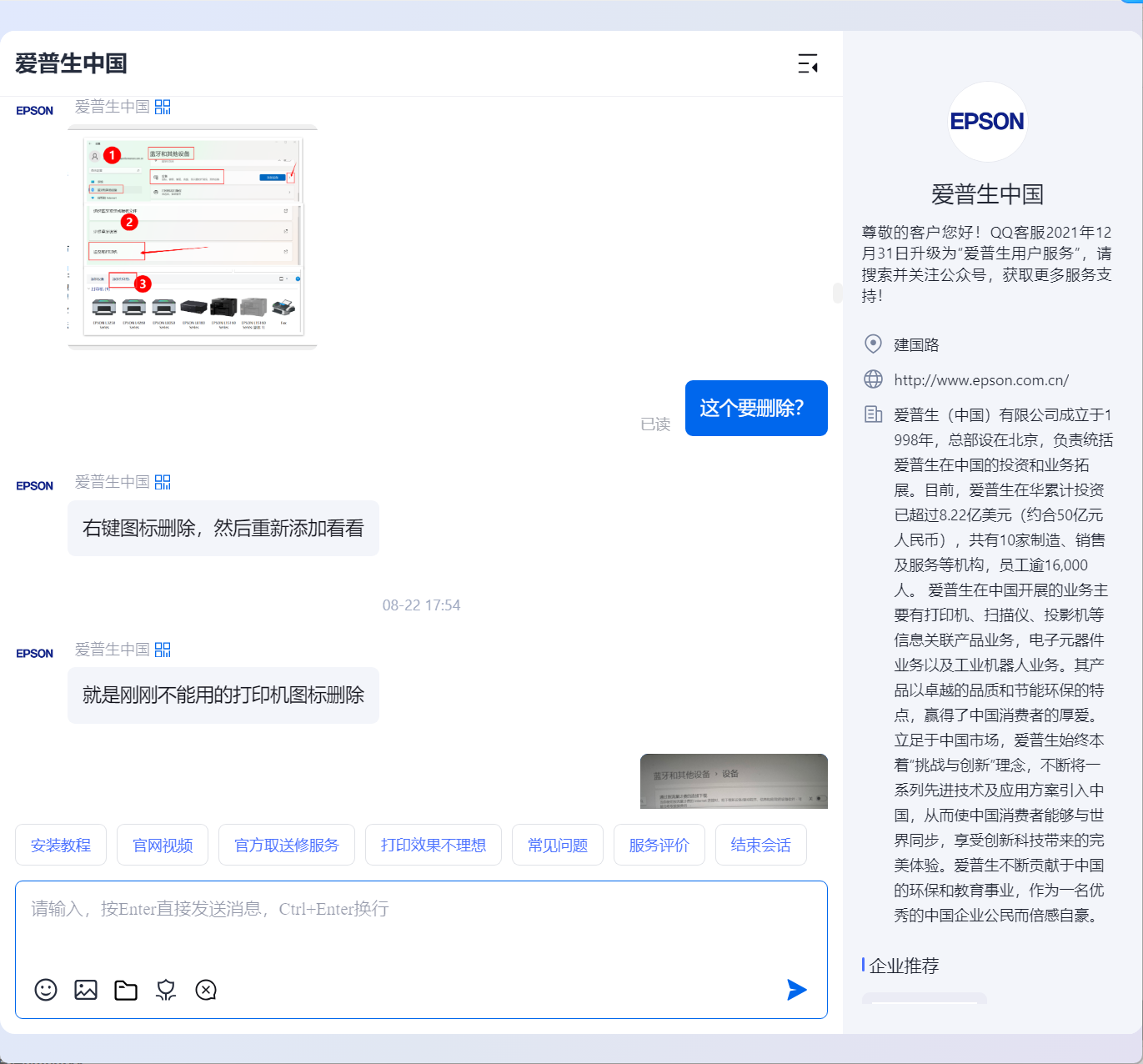Click QR code icon beside top 爱普生中国 name

(x=163, y=107)
